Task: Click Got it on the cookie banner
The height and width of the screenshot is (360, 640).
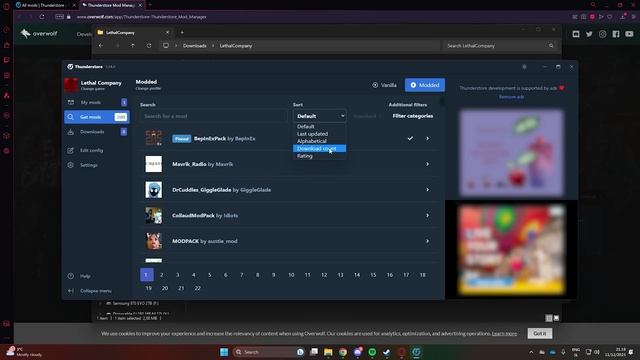Action: 540,333
